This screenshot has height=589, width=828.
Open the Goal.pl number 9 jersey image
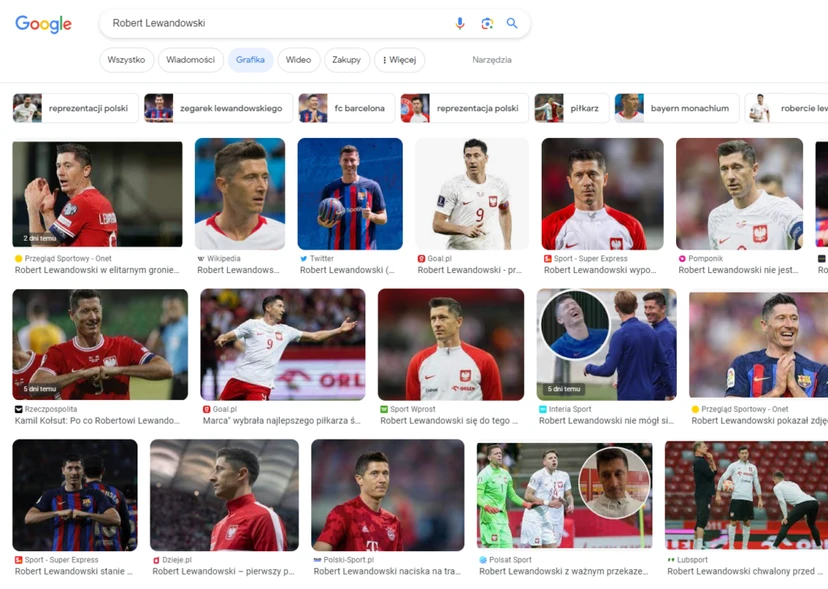472,194
